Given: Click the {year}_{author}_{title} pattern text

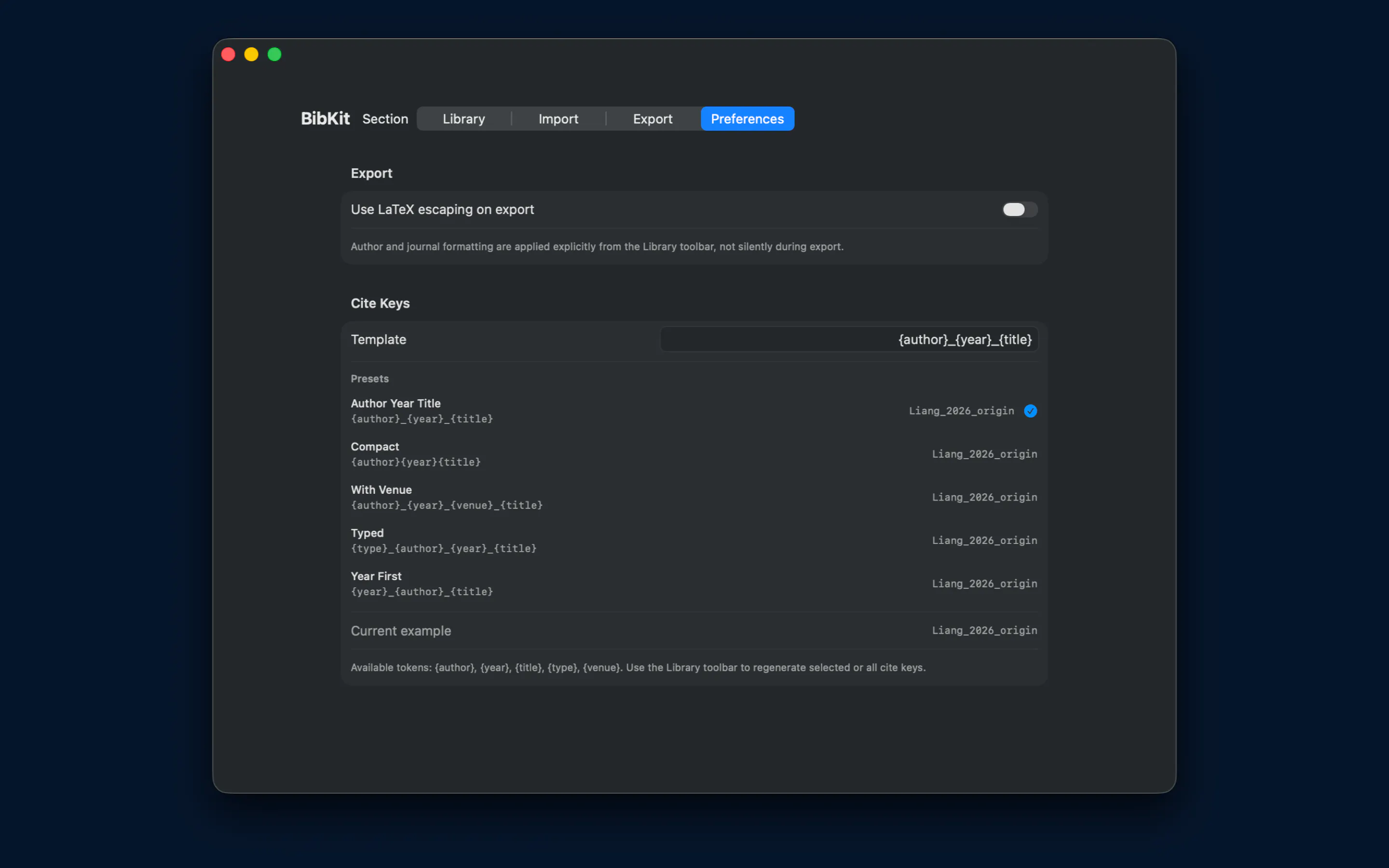Looking at the screenshot, I should pyautogui.click(x=422, y=591).
